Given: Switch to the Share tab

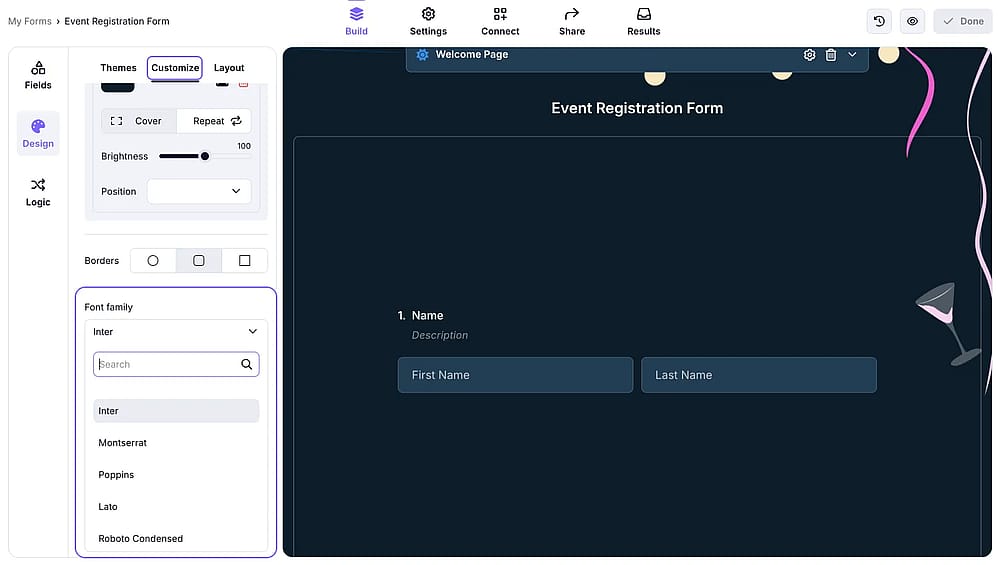Looking at the screenshot, I should click(572, 21).
